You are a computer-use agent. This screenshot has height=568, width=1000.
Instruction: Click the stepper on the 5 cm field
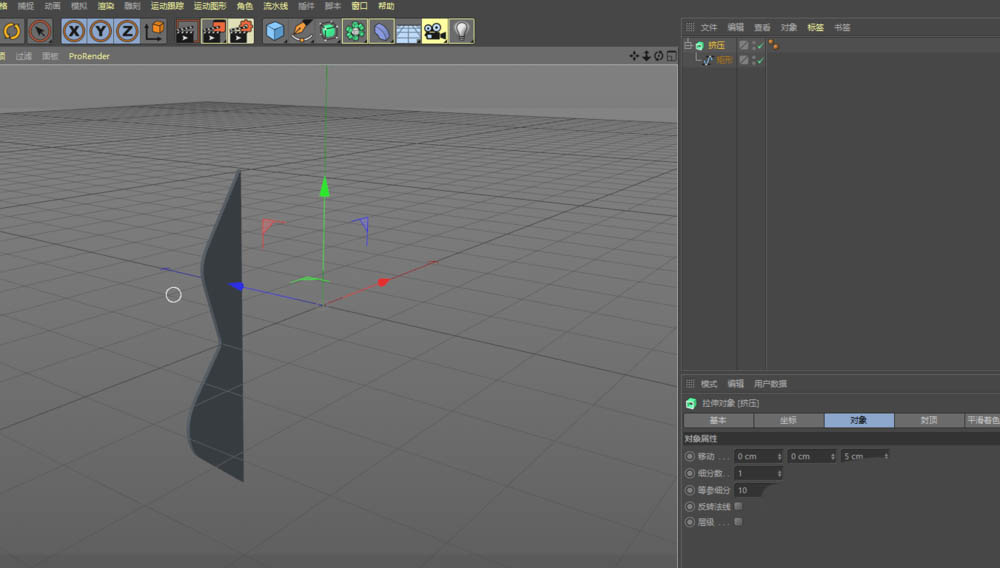pyautogui.click(x=885, y=456)
